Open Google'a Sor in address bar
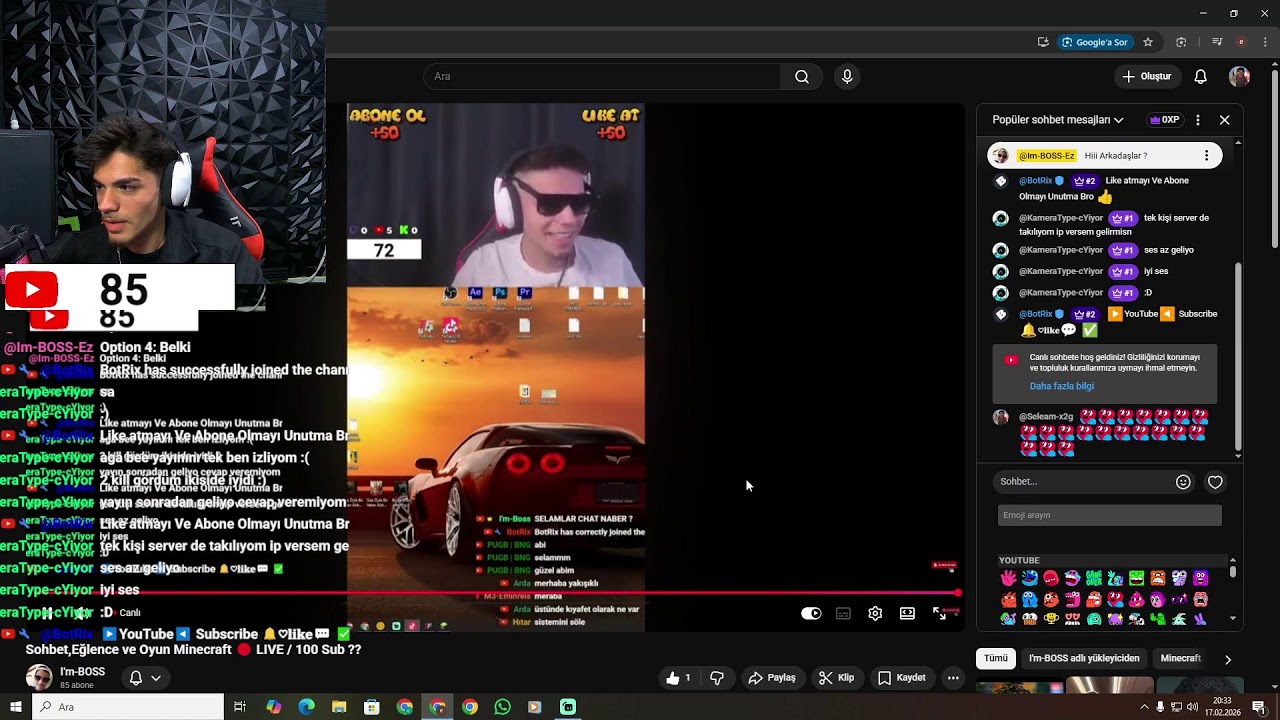 (x=1095, y=42)
